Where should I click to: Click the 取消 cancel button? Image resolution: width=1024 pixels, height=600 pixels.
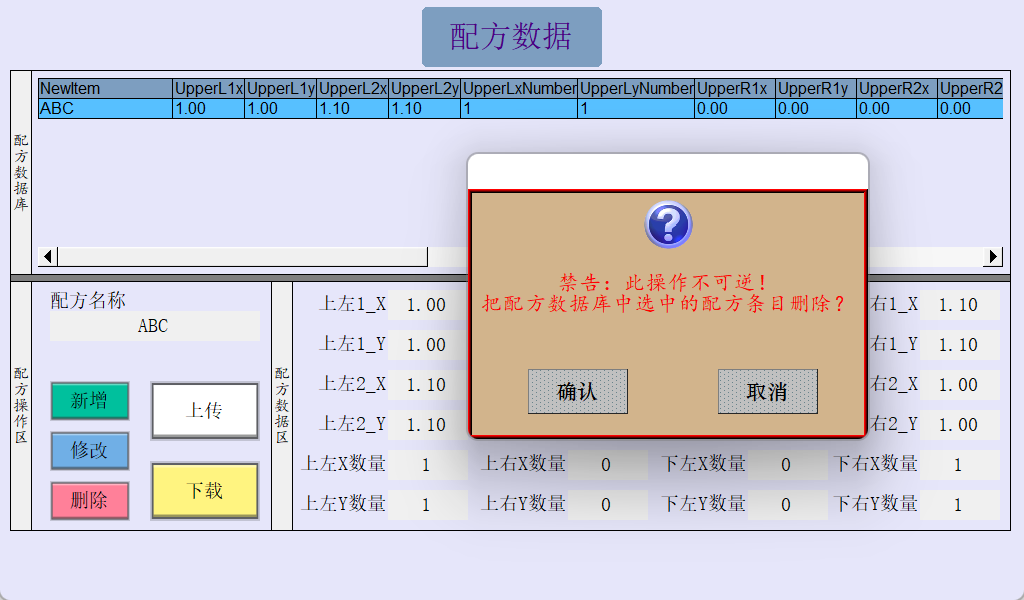tap(767, 391)
